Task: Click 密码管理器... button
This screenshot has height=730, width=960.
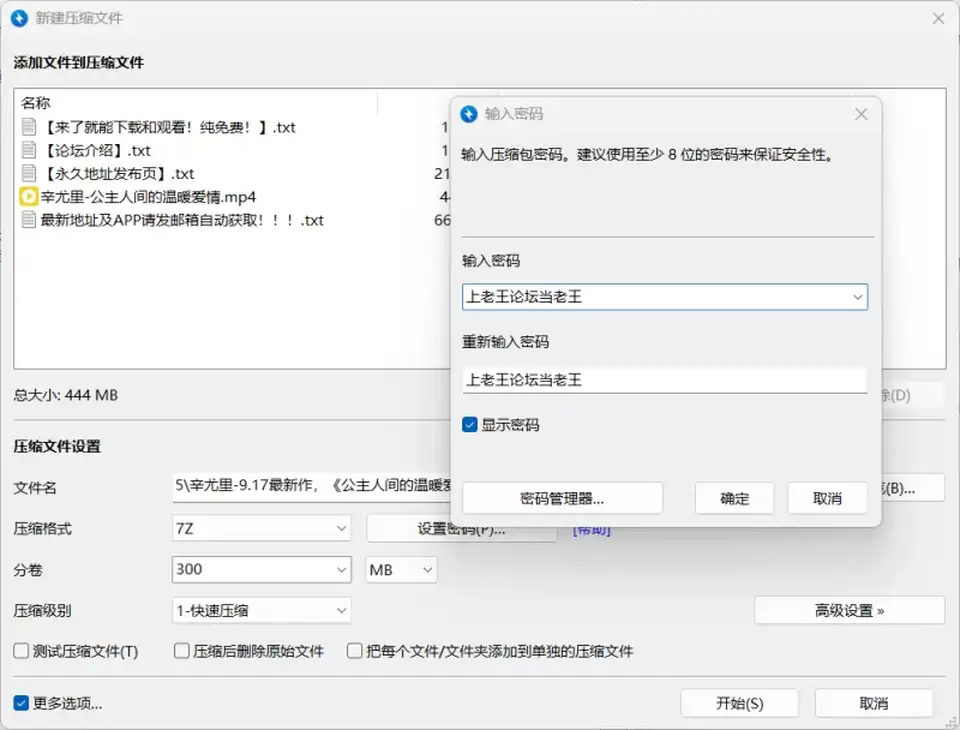Action: click(x=562, y=499)
